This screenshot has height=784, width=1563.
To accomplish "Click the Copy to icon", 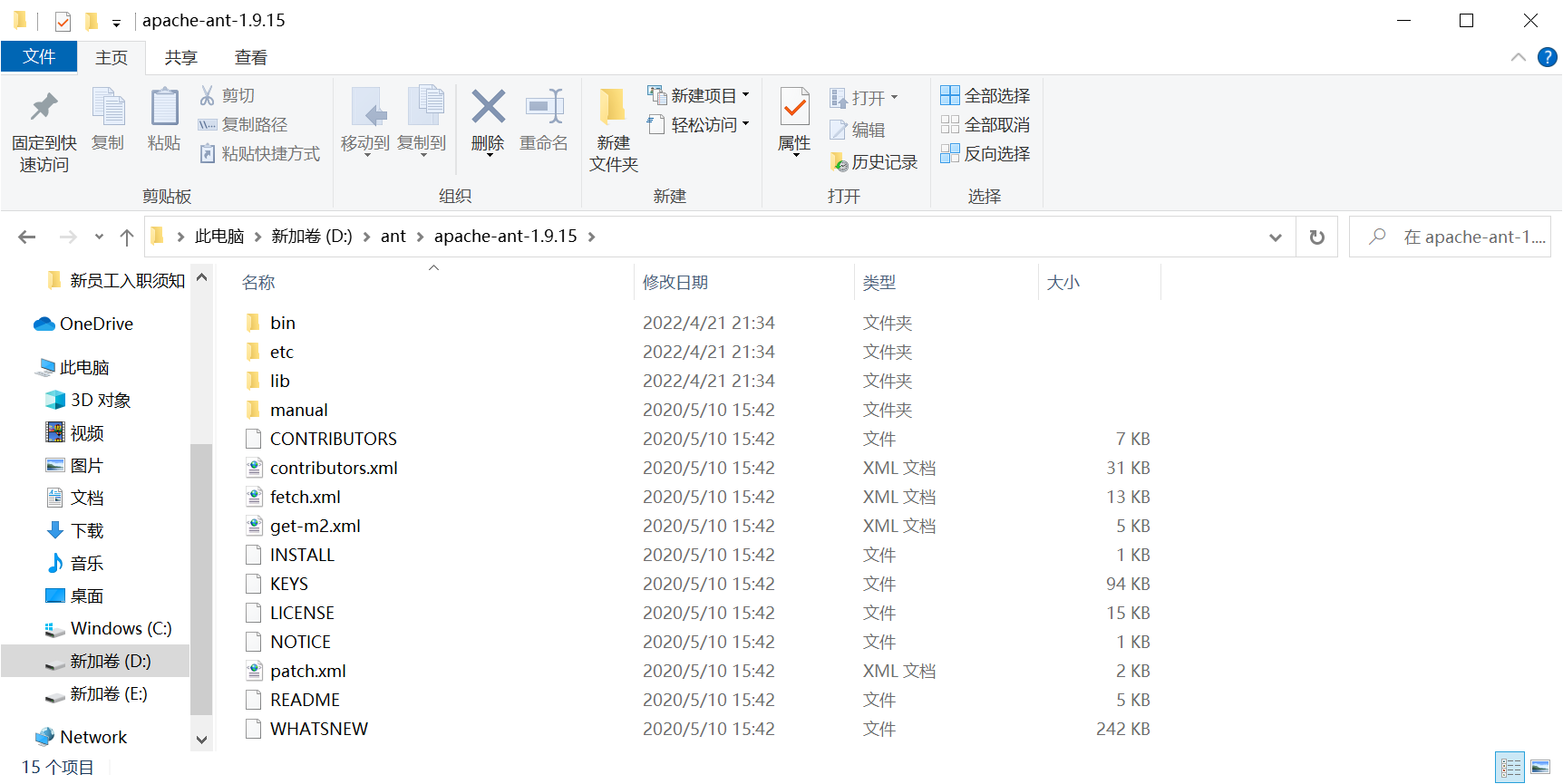I will [x=424, y=107].
